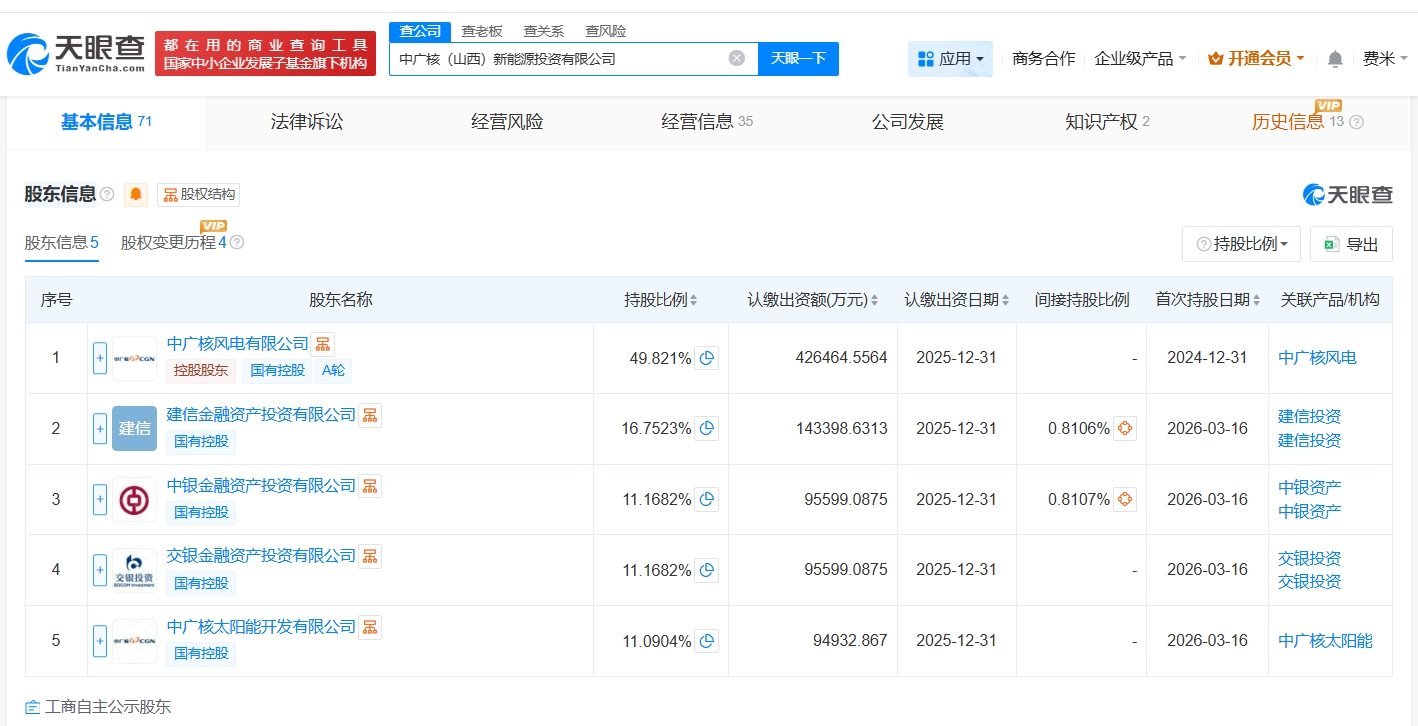Click the 建信 shareholder logo thumbnail
The image size is (1418, 726).
click(x=134, y=428)
